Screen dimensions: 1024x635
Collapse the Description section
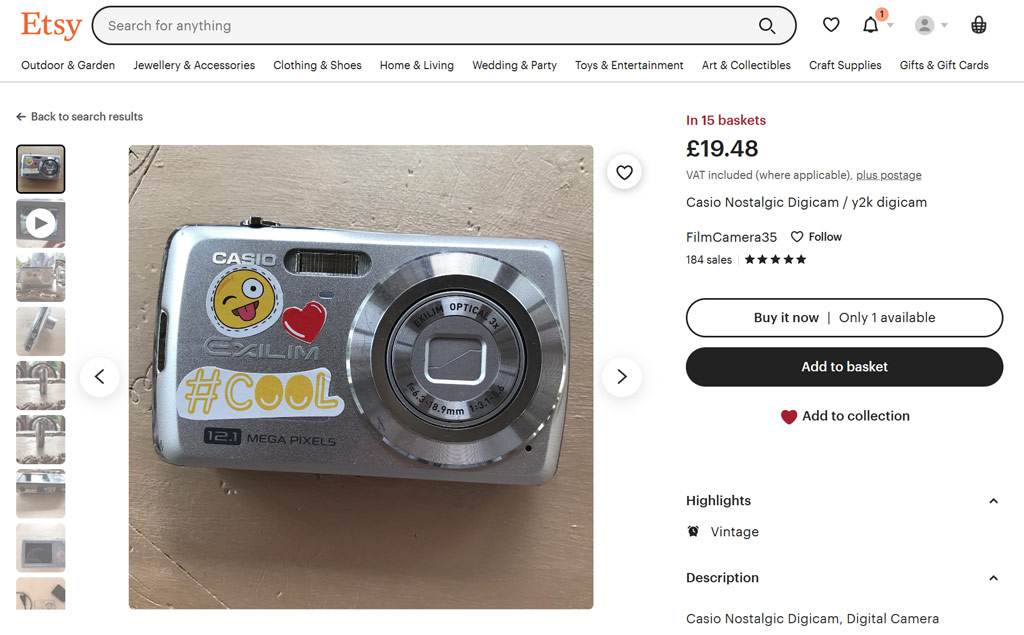click(x=993, y=578)
